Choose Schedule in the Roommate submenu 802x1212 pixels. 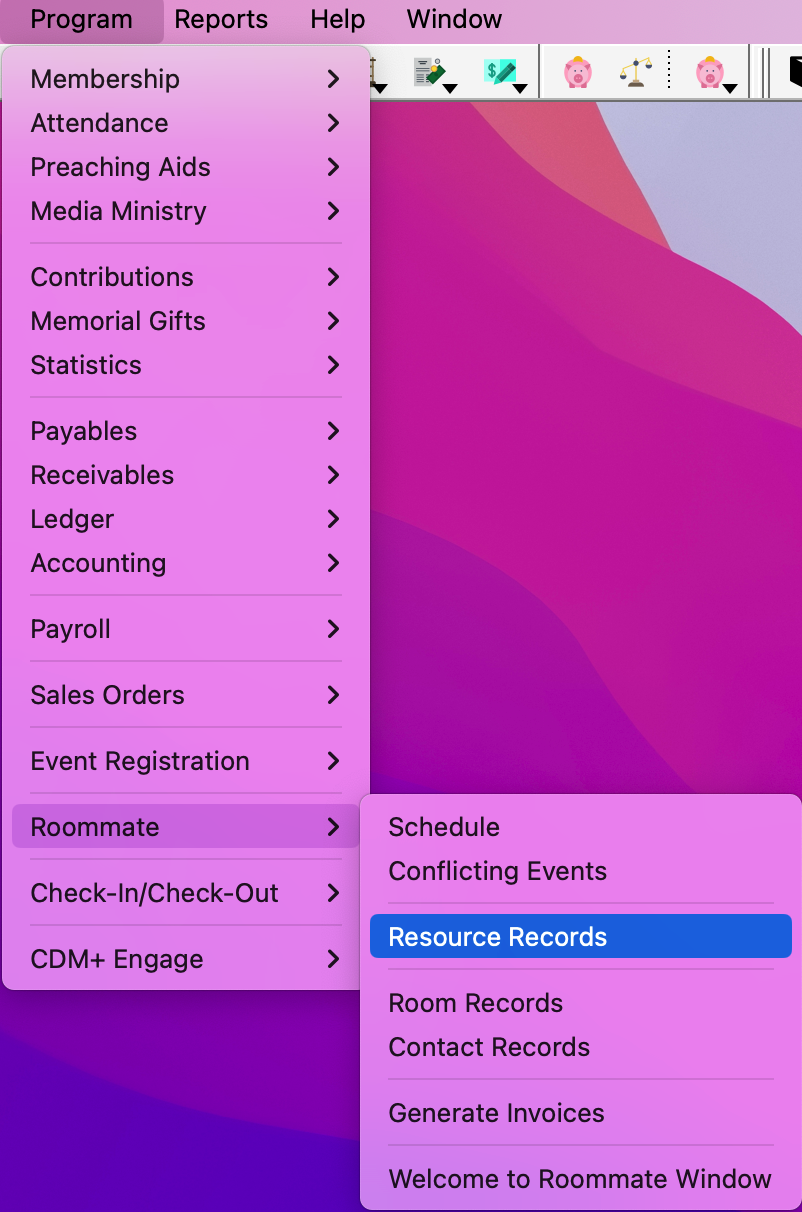[x=444, y=827]
